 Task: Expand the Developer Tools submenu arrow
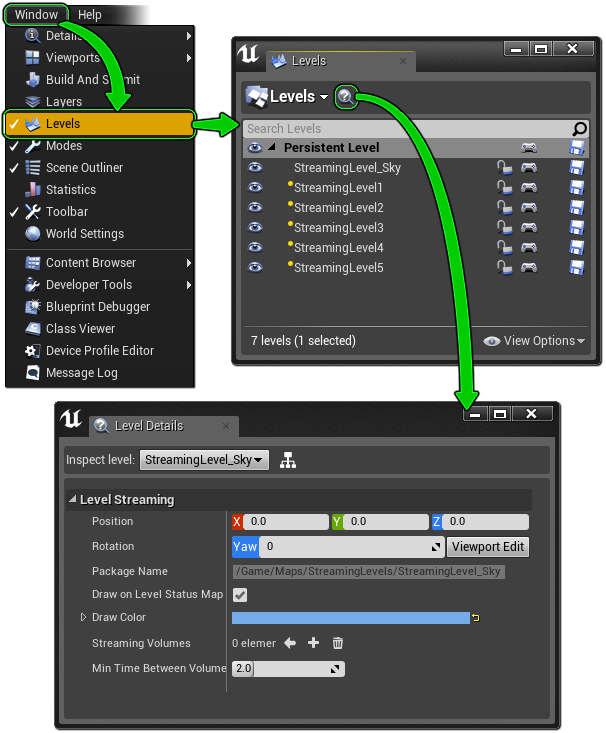pyautogui.click(x=188, y=285)
